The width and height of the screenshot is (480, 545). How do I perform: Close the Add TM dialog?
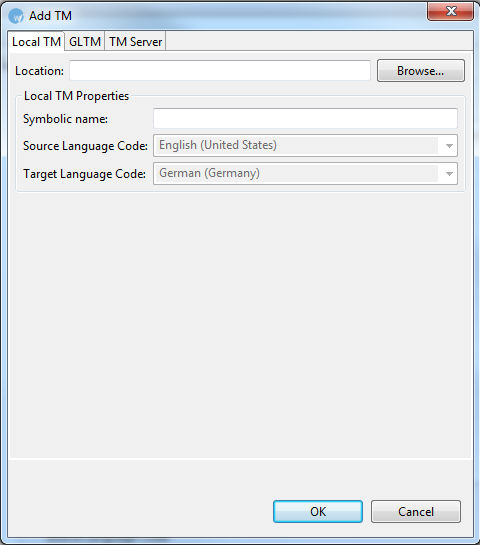point(450,11)
